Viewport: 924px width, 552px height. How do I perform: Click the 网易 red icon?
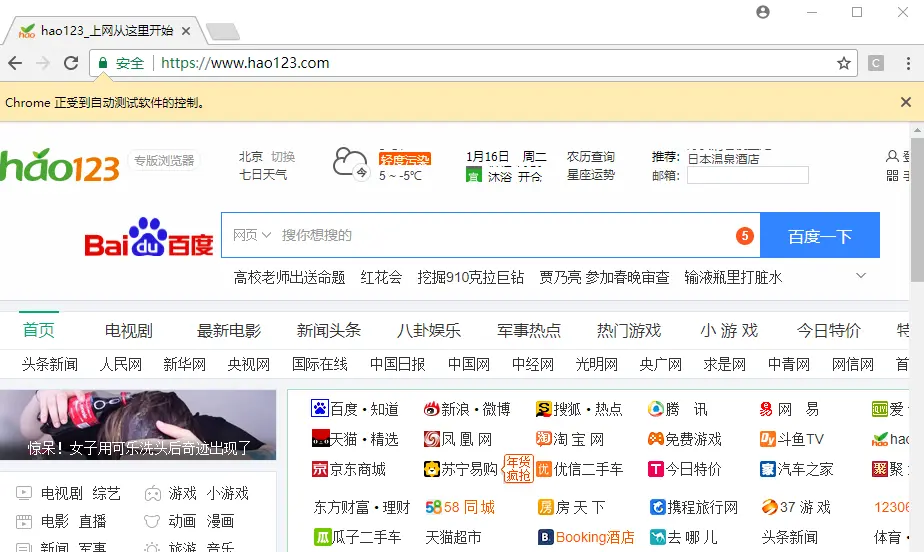point(766,409)
